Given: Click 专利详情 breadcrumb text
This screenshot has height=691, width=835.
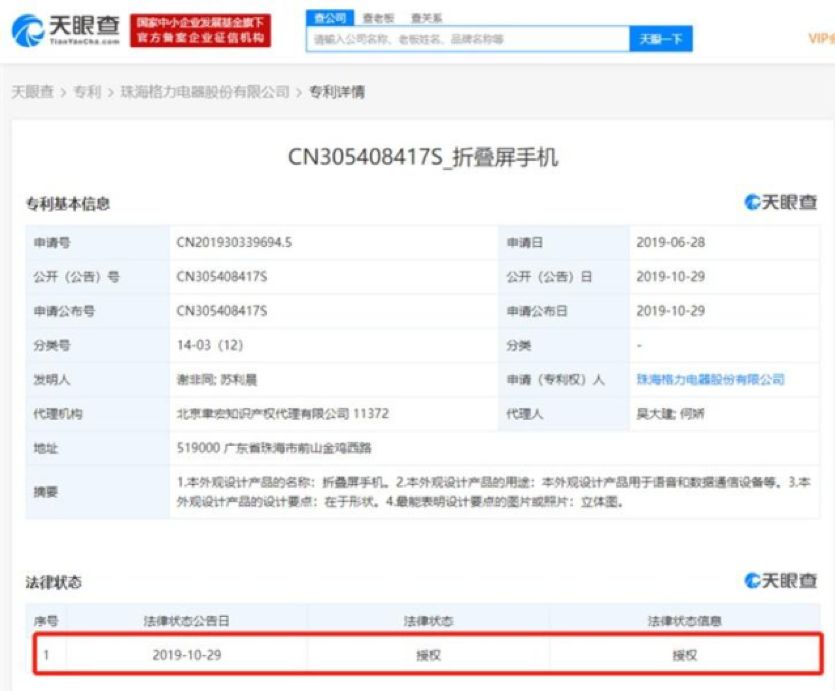Looking at the screenshot, I should coord(337,92).
